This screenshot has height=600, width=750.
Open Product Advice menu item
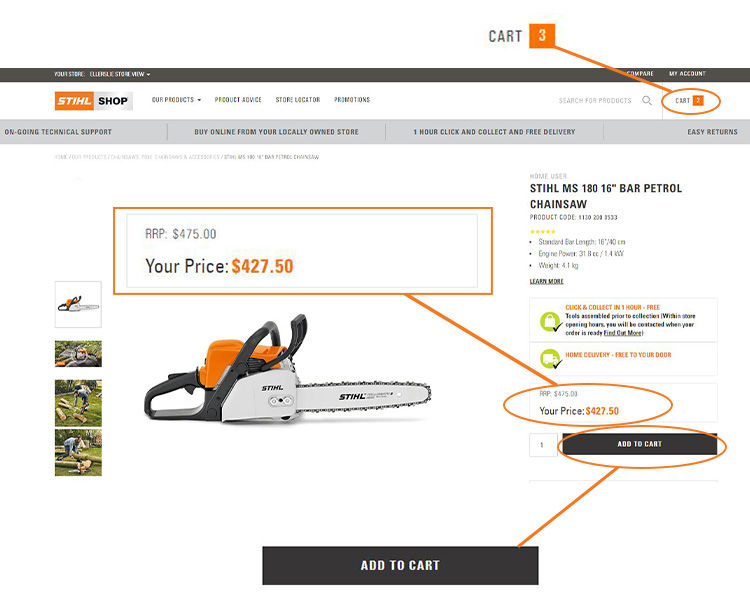point(238,100)
